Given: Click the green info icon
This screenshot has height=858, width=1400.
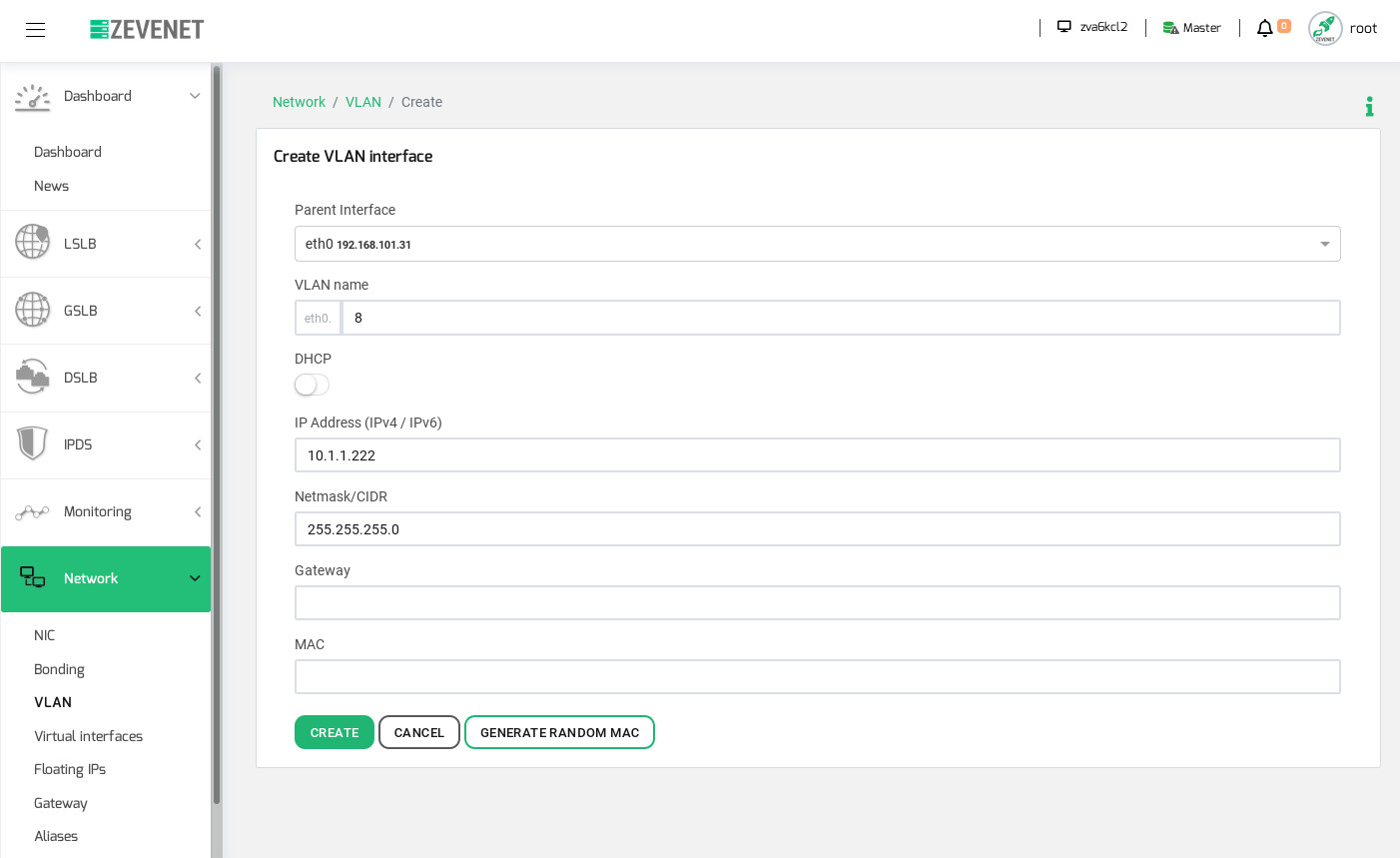Looking at the screenshot, I should pyautogui.click(x=1369, y=107).
